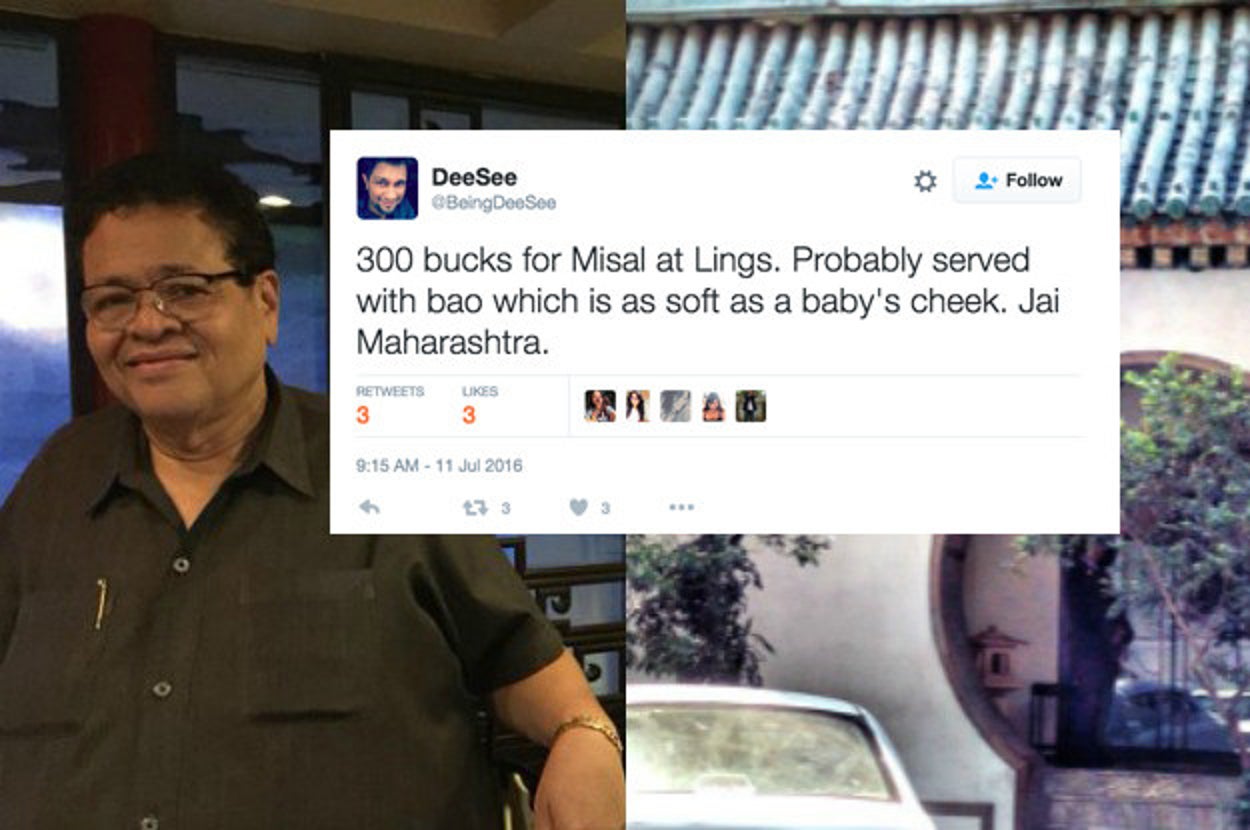This screenshot has width=1250, height=830.
Task: Click the retweet arrows icon
Action: pyautogui.click(x=475, y=507)
